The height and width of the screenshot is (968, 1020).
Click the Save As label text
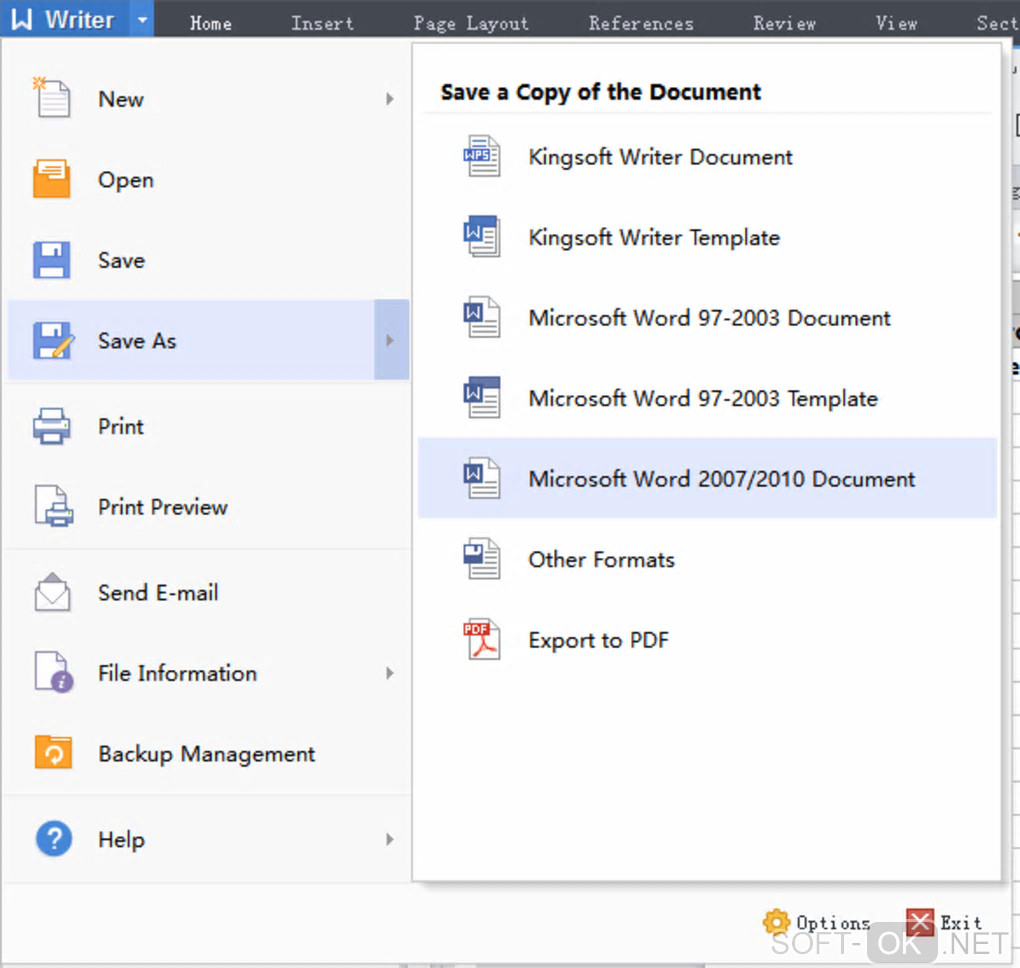tap(137, 341)
